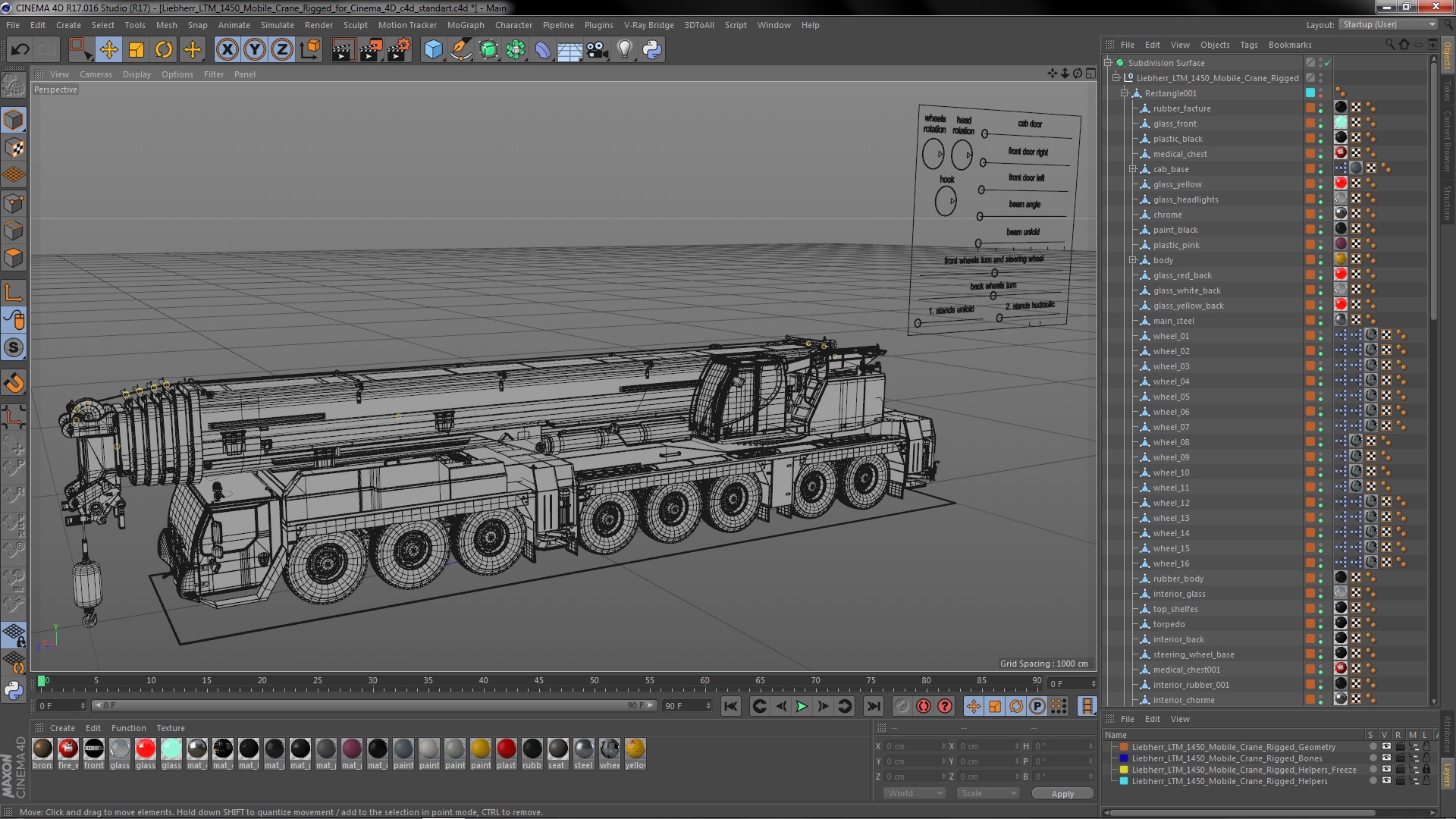Screen dimensions: 1456x819
Task: Switch to Model mode
Action: [14, 120]
